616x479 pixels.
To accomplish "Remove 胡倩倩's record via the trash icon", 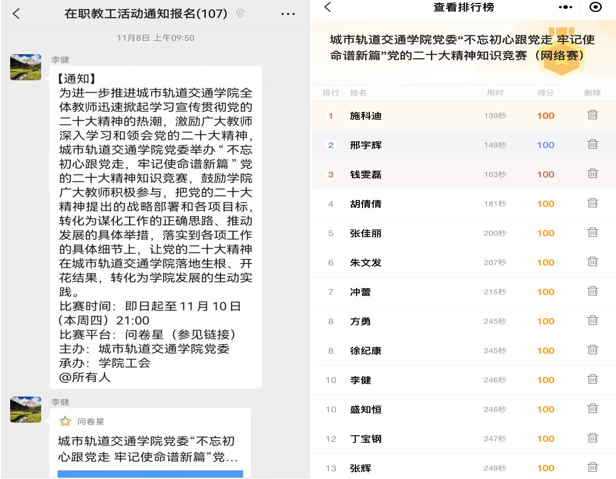I will coord(592,203).
